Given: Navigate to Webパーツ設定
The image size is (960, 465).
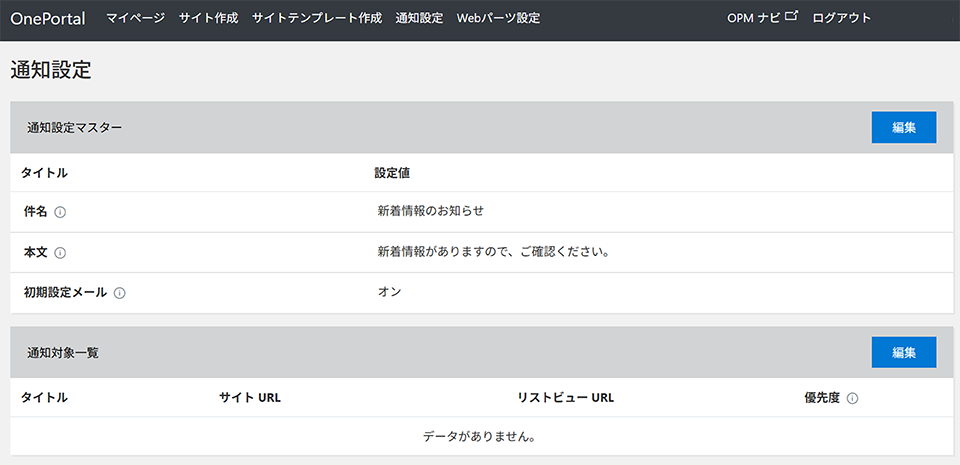Looking at the screenshot, I should (498, 18).
